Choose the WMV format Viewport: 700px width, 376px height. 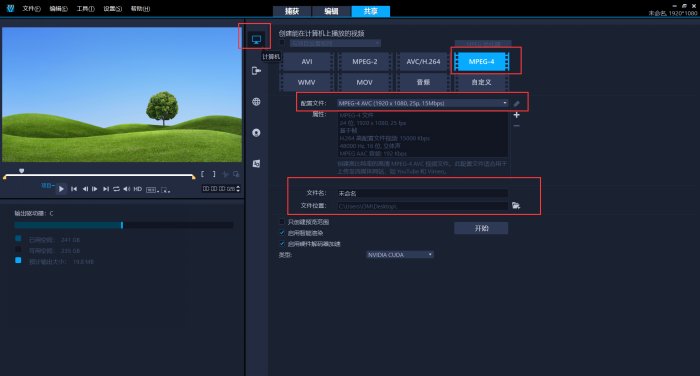tap(307, 82)
